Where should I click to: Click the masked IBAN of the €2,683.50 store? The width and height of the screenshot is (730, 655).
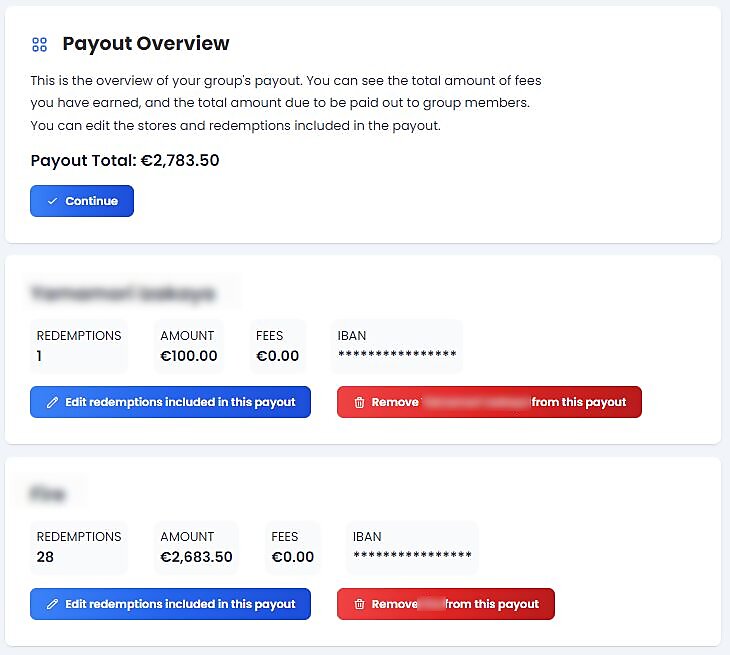[x=412, y=556]
